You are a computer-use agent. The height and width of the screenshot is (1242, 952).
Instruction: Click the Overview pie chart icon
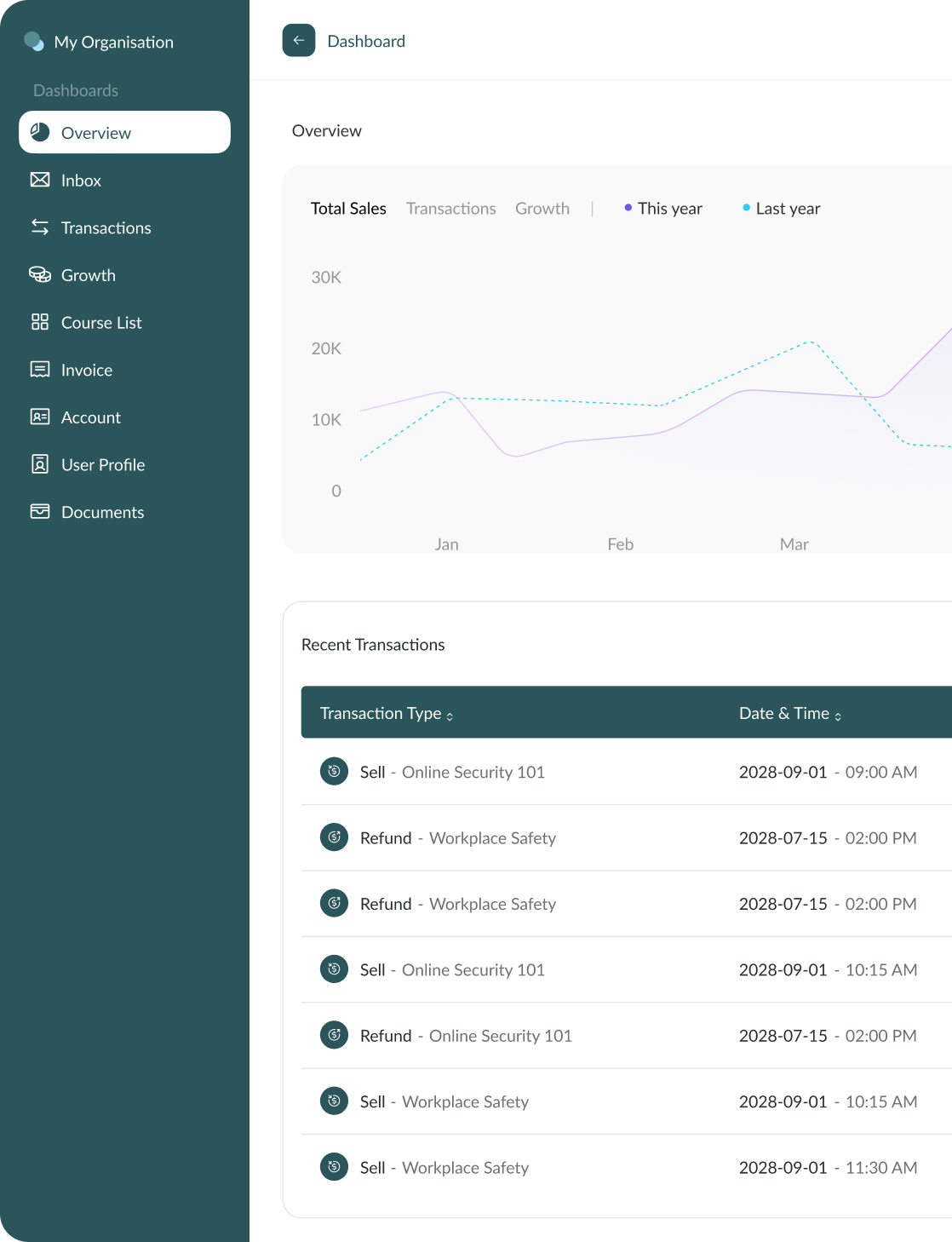tap(40, 132)
